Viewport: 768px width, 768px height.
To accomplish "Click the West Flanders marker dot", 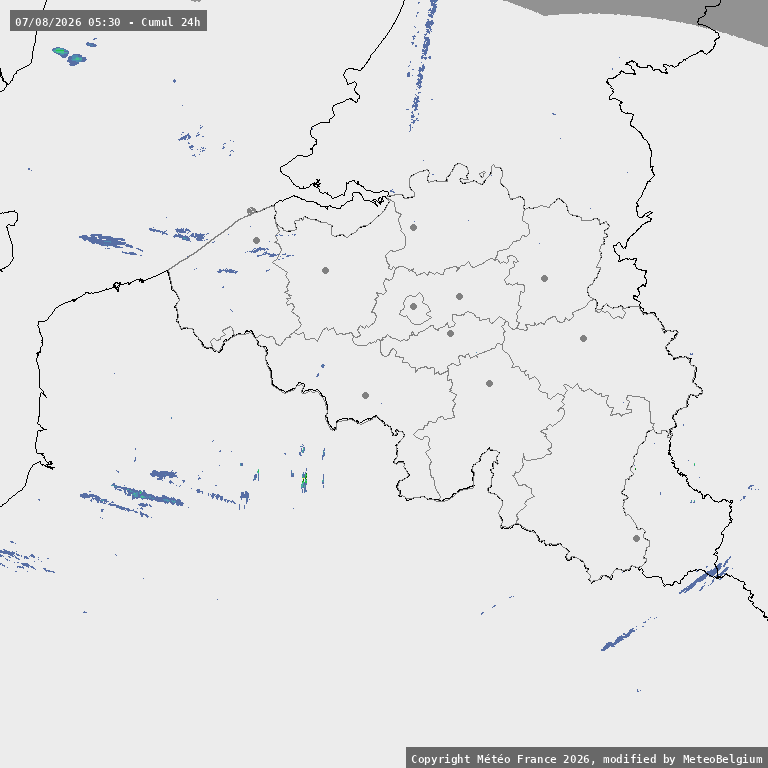I will 256,240.
